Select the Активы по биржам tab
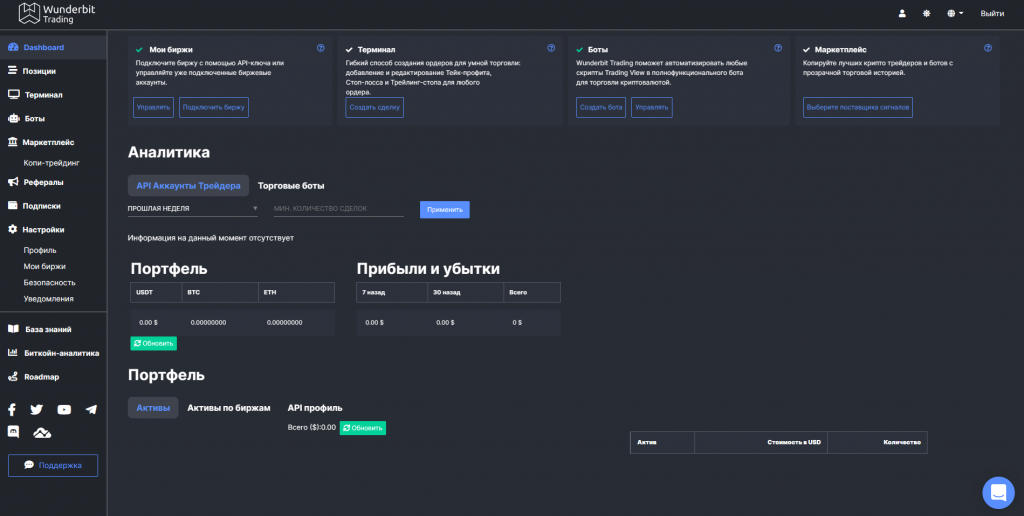This screenshot has width=1024, height=516. 229,408
